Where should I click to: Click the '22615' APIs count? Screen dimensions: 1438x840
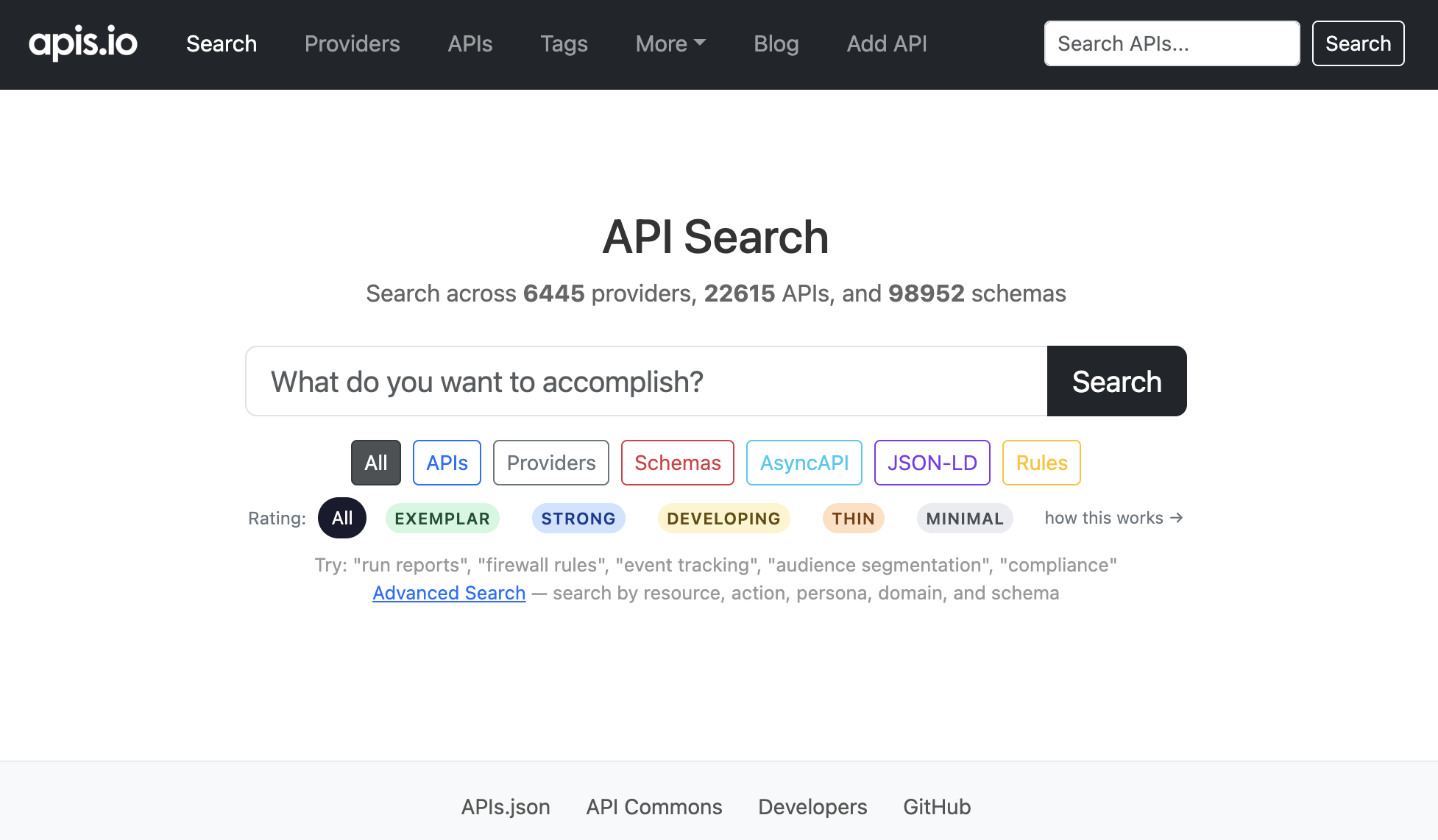(x=740, y=293)
